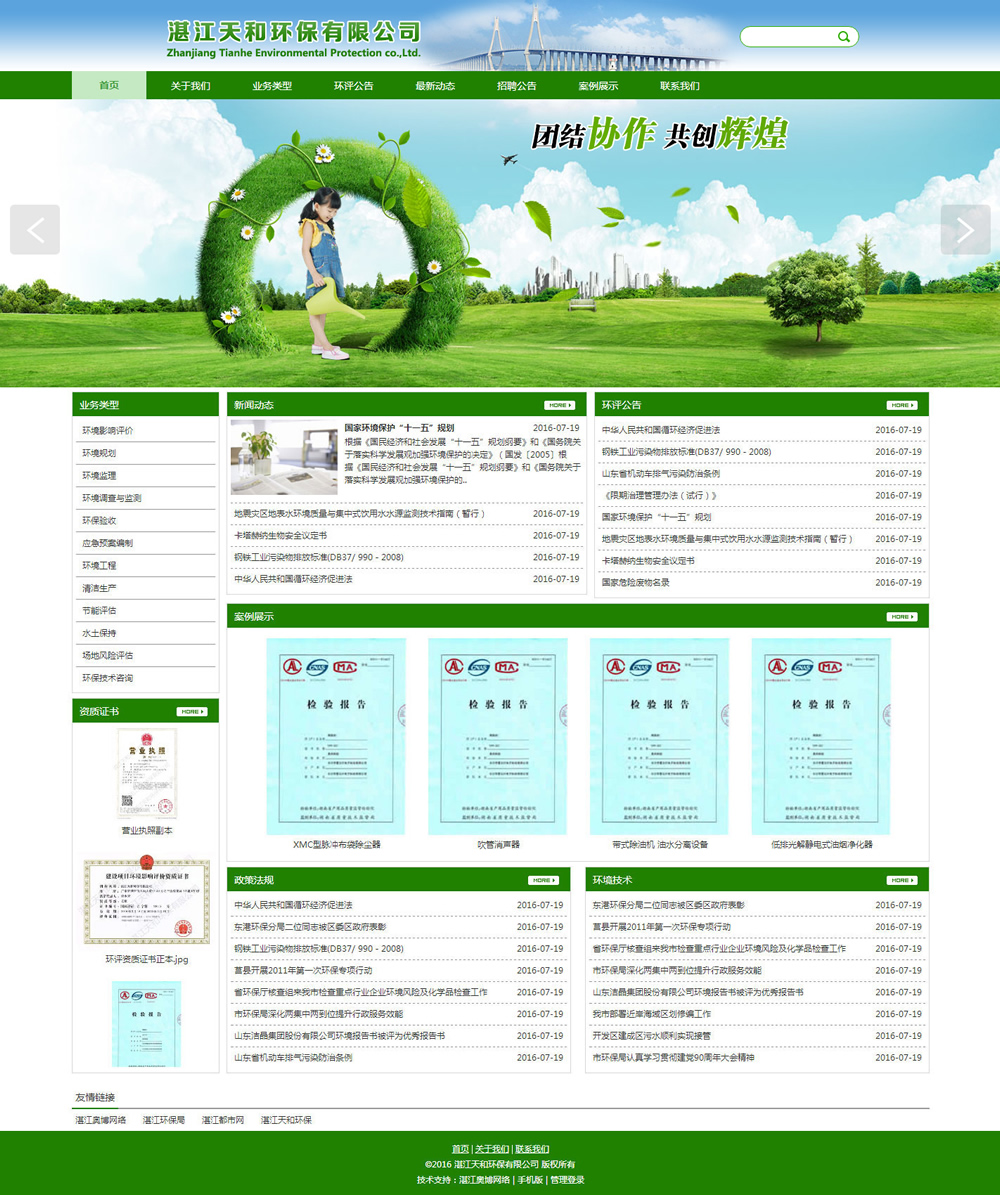
Task: Select 关于我们 in the navigation bar
Action: pos(190,86)
